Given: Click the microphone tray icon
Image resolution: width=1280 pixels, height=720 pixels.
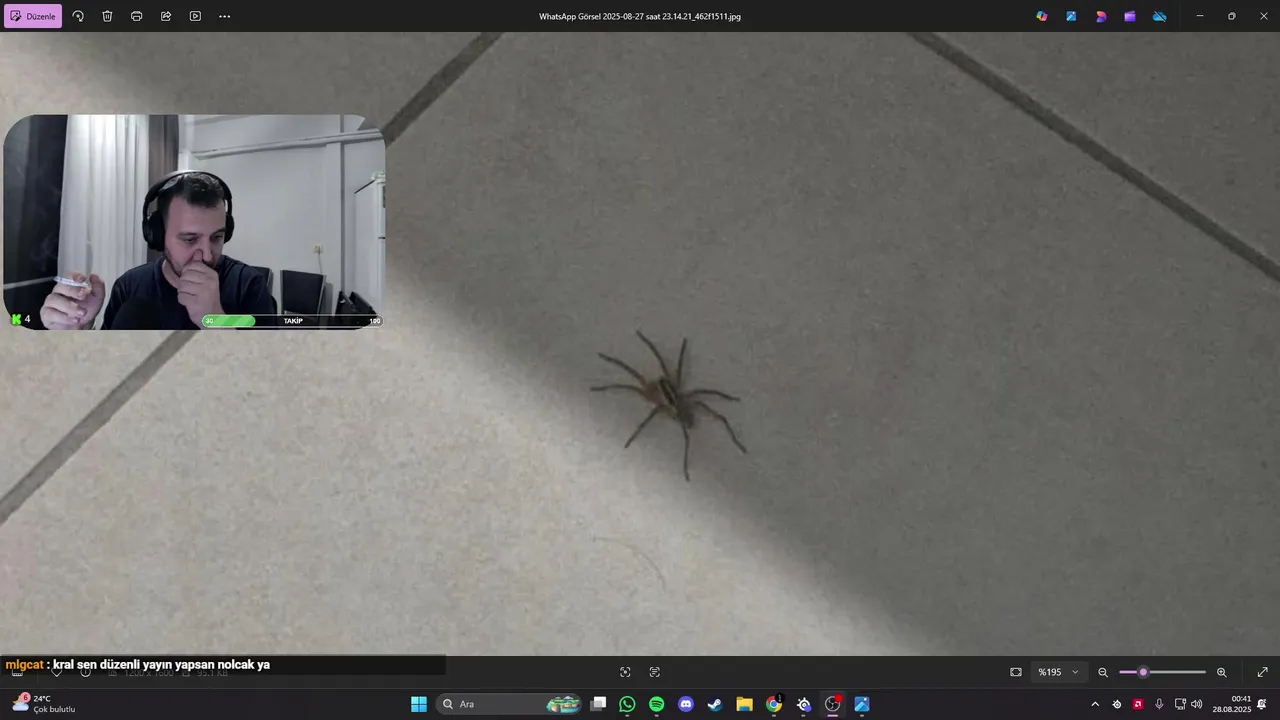Looking at the screenshot, I should (1159, 704).
